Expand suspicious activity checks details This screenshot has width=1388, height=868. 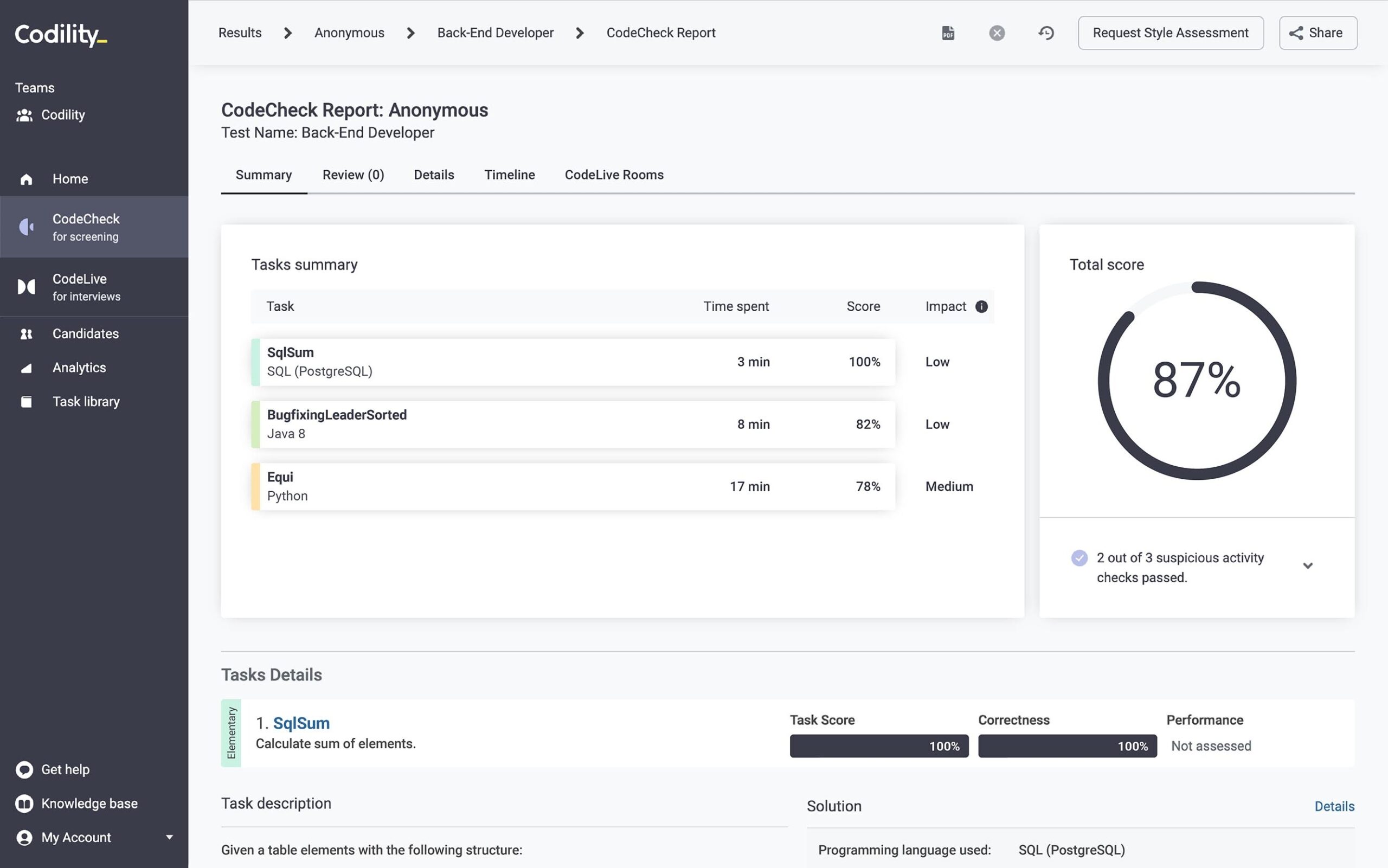pyautogui.click(x=1308, y=566)
